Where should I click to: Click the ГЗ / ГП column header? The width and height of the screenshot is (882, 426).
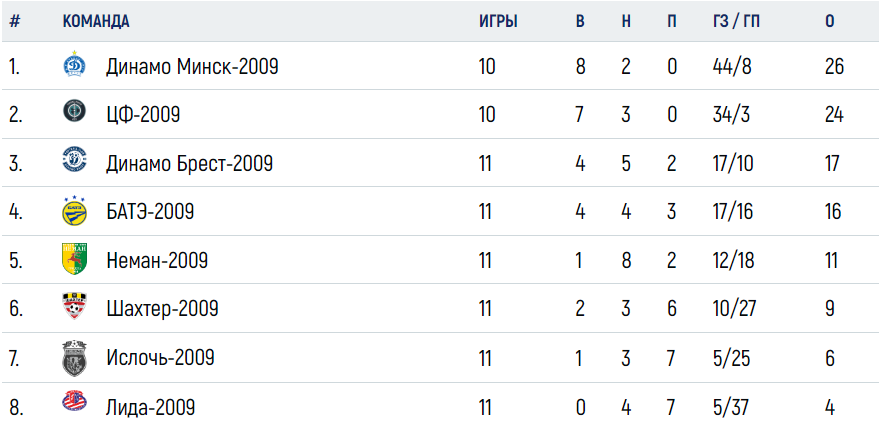pyautogui.click(x=736, y=21)
